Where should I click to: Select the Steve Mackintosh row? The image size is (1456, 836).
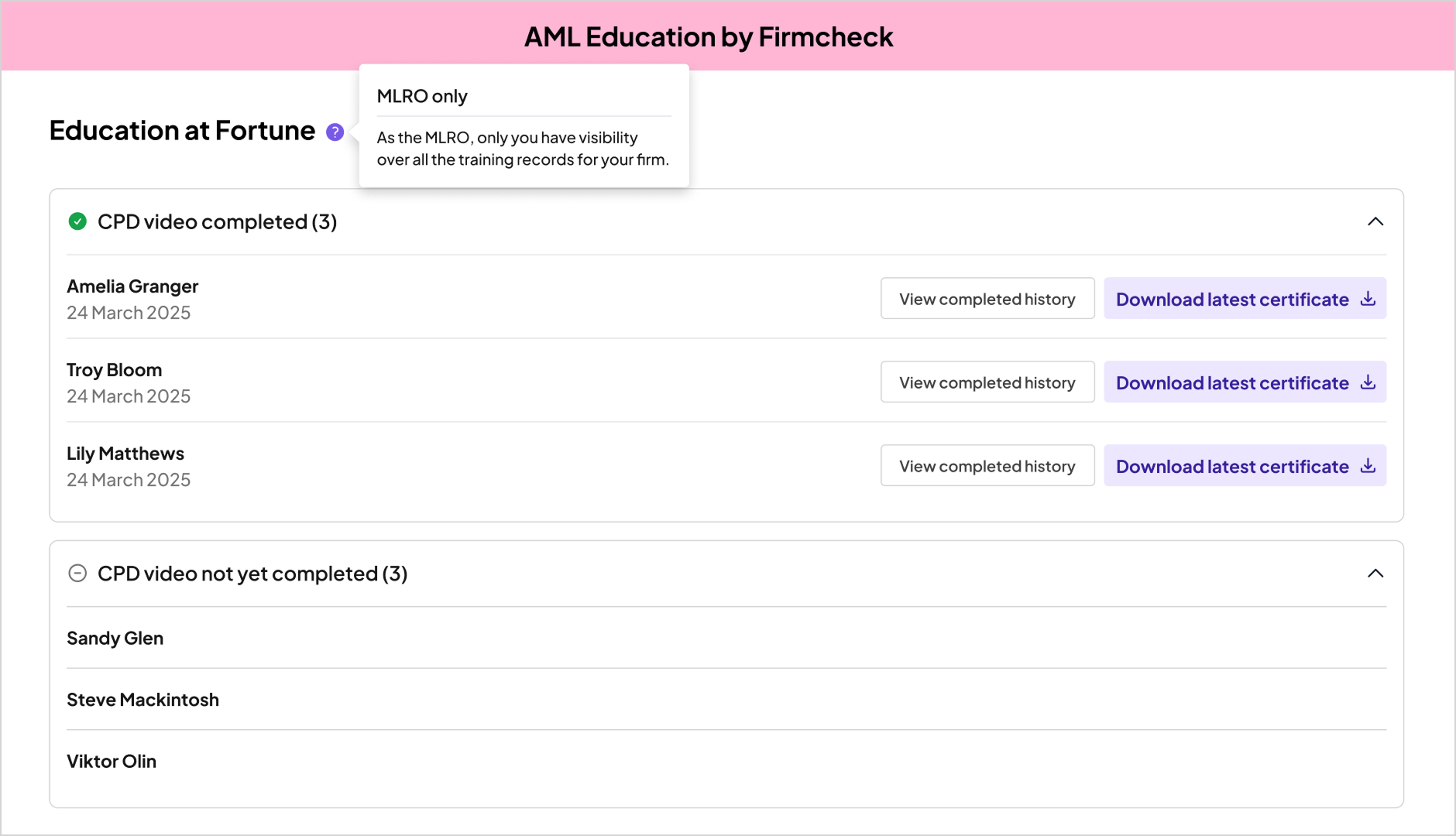click(x=143, y=700)
